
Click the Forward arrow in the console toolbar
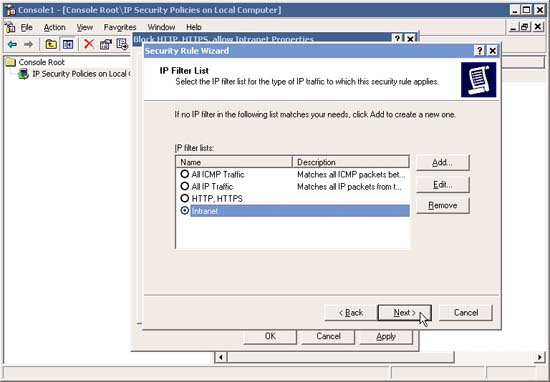(x=28, y=44)
